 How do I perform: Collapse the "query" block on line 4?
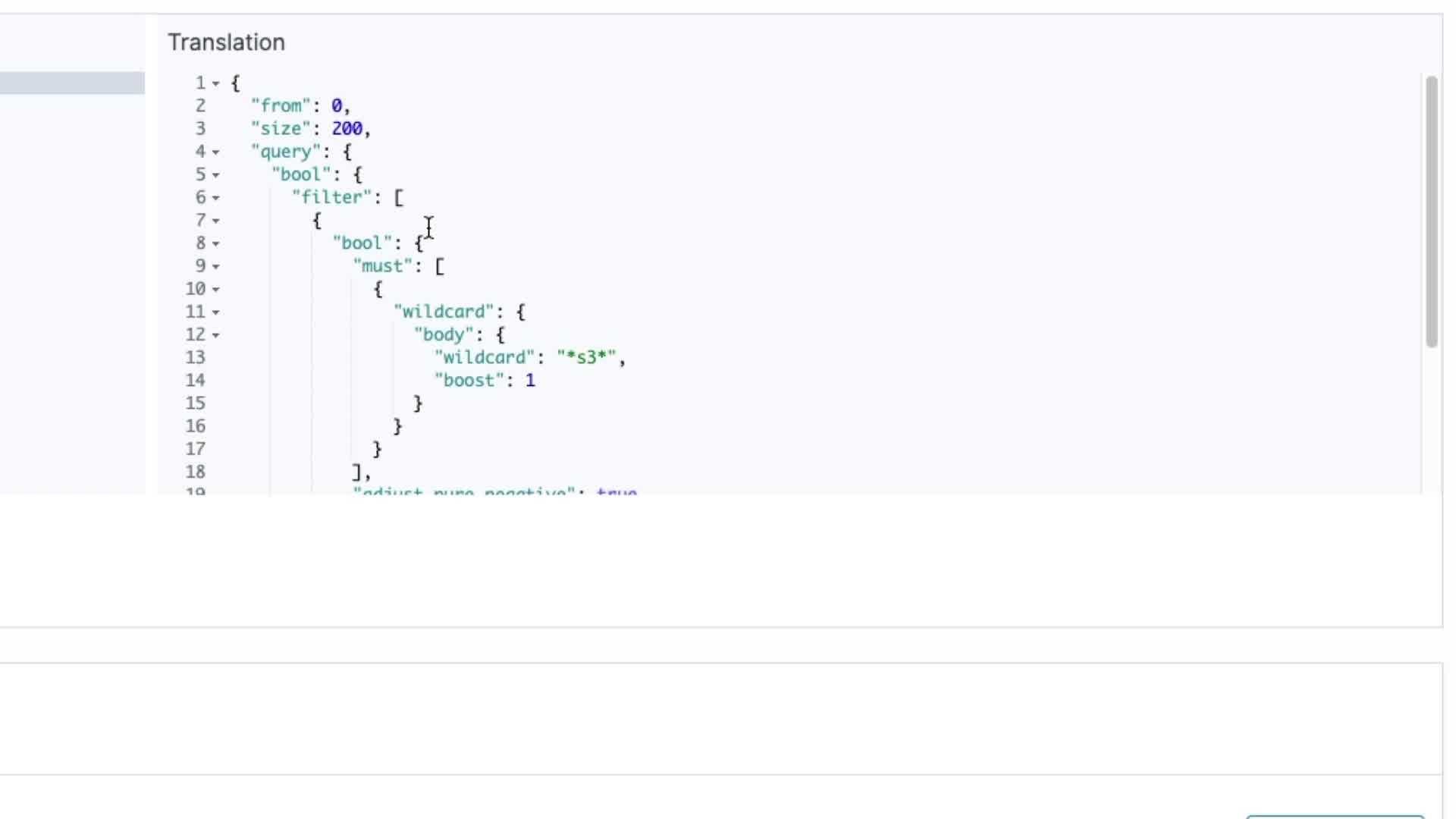point(216,152)
